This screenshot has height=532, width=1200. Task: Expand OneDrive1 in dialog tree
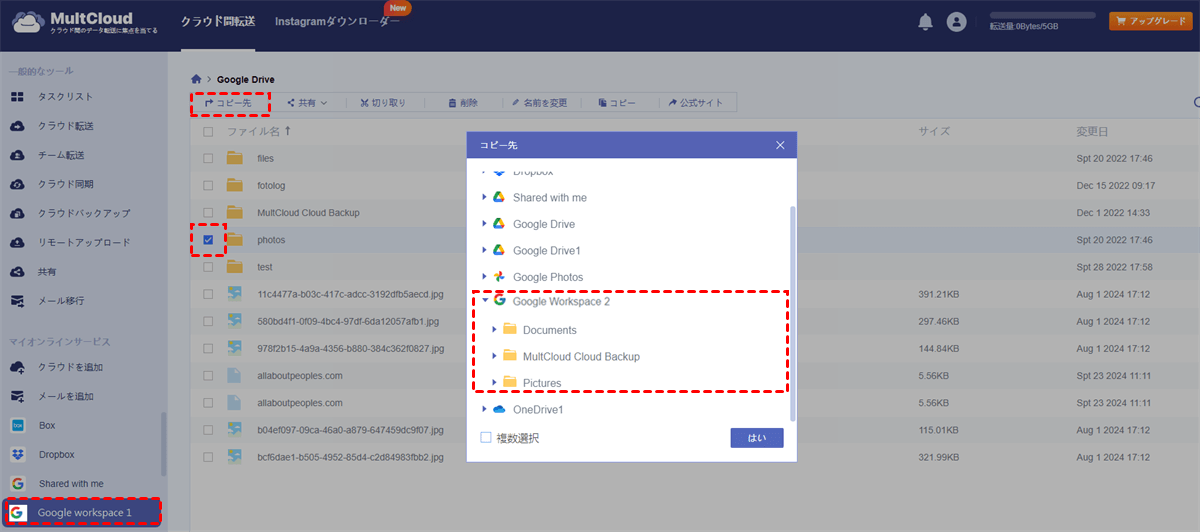[485, 409]
